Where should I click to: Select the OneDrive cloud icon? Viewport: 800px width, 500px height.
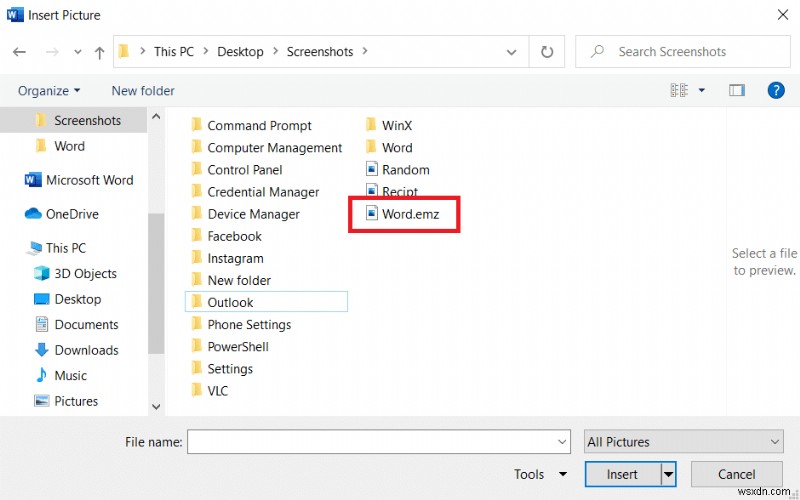33,214
